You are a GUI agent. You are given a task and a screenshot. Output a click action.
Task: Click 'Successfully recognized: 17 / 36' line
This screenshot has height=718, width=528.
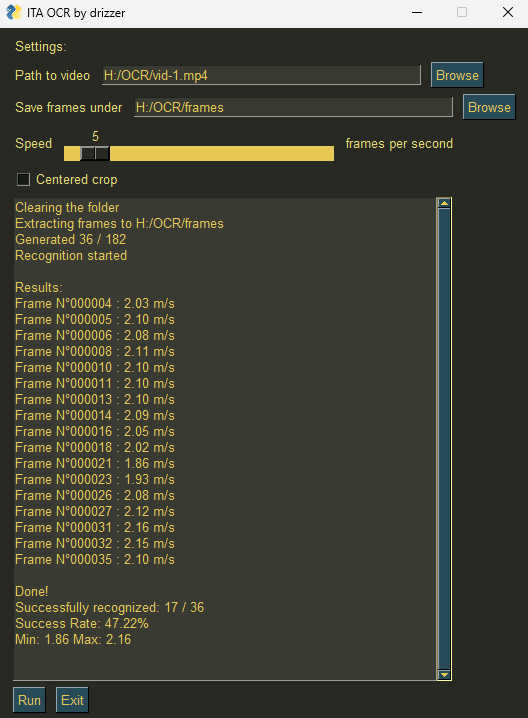[x=109, y=608]
